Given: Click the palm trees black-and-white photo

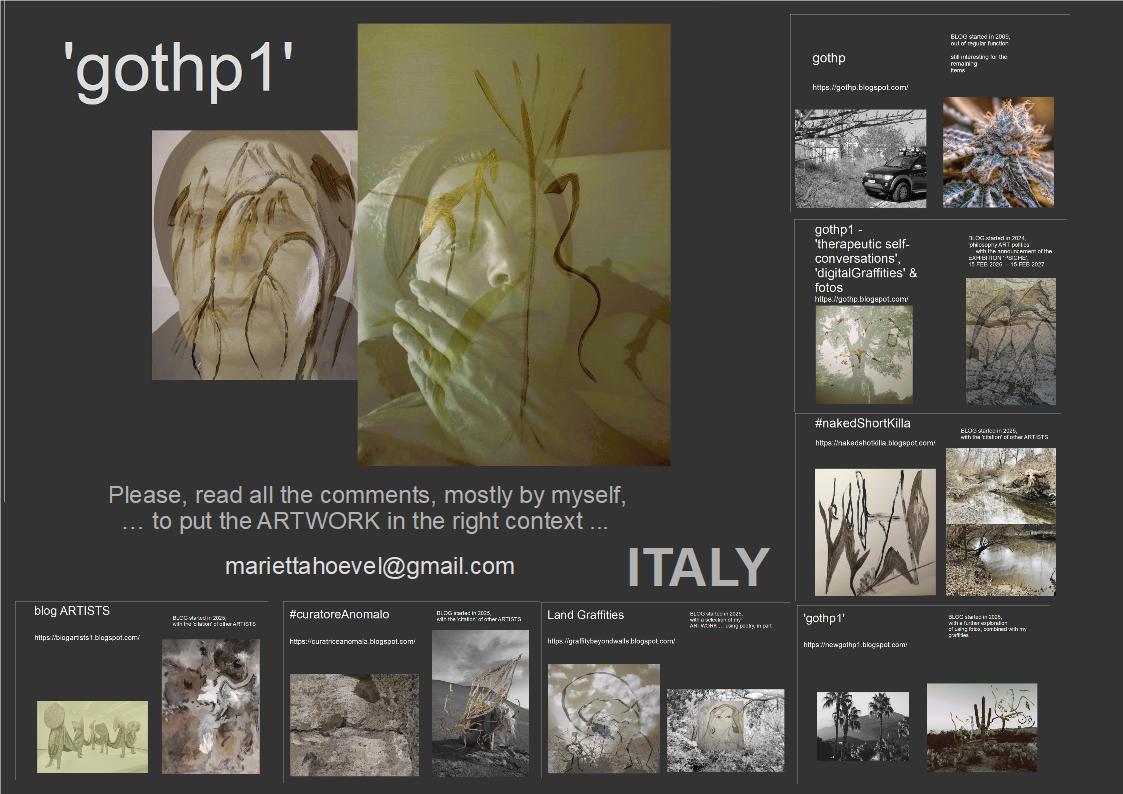Looking at the screenshot, I should click(863, 727).
